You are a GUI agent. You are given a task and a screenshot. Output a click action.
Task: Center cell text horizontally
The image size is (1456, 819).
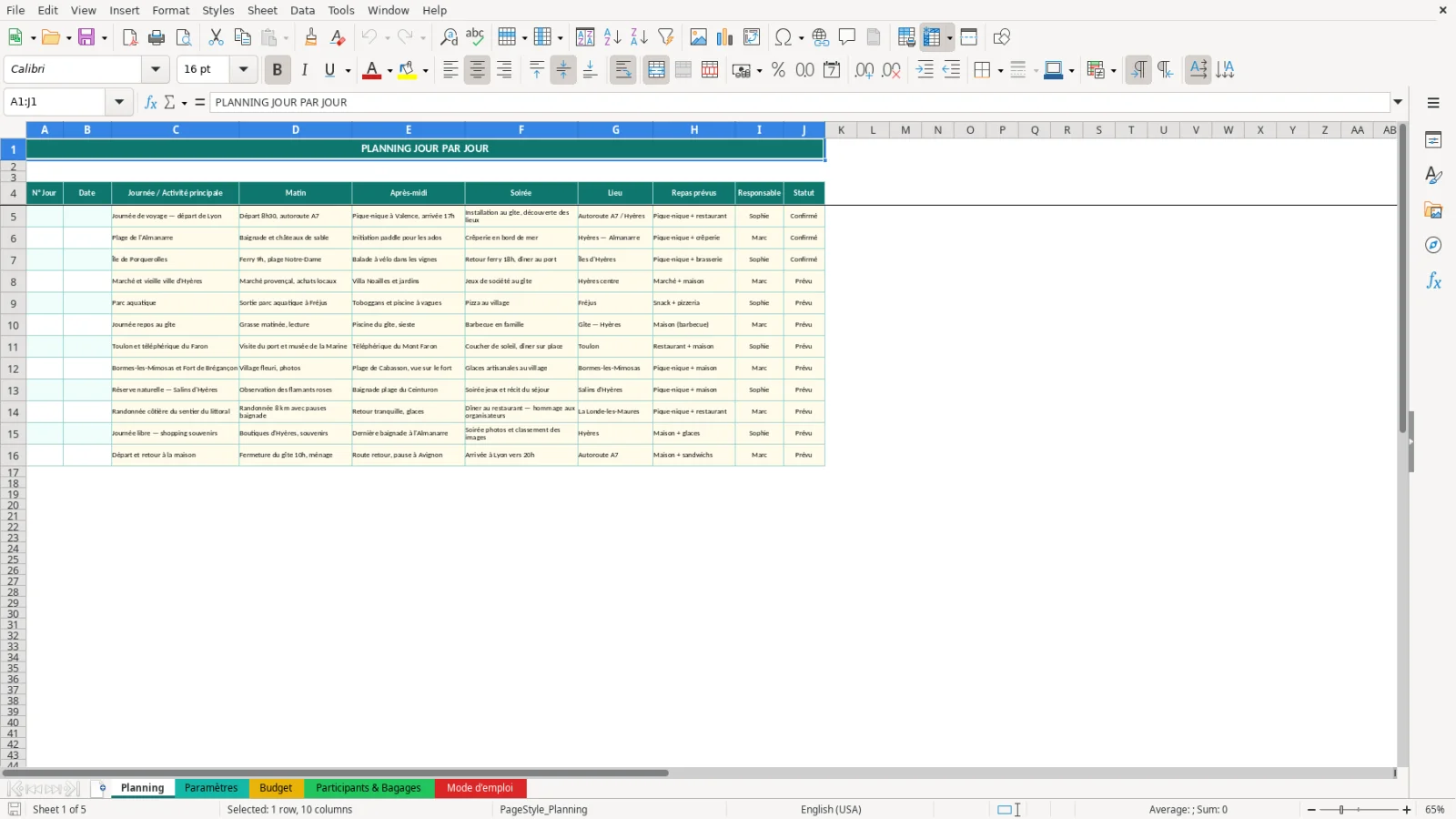[477, 70]
